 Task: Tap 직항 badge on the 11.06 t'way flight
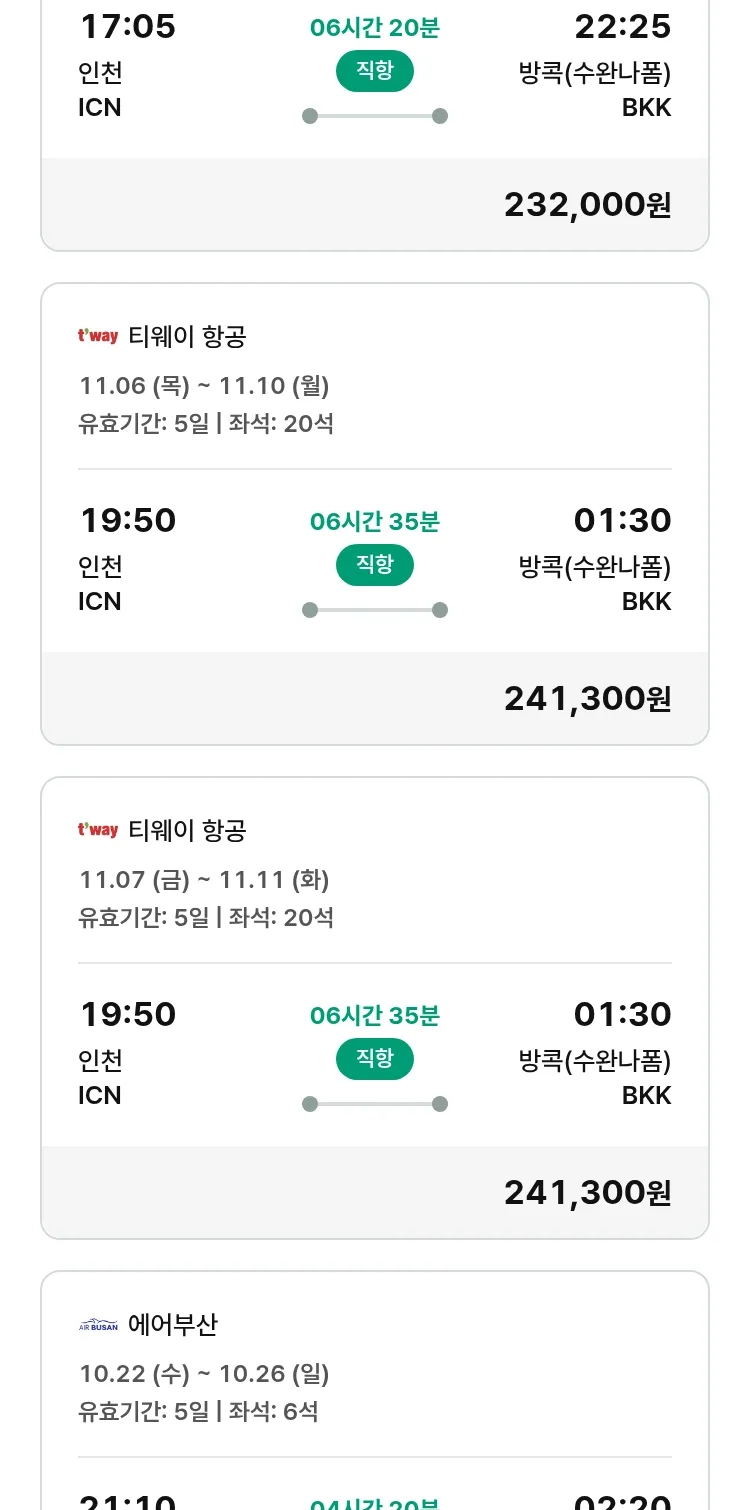(x=375, y=565)
